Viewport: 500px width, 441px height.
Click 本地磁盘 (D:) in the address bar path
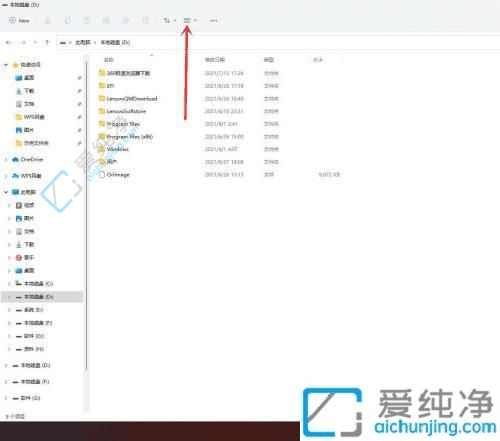point(115,42)
